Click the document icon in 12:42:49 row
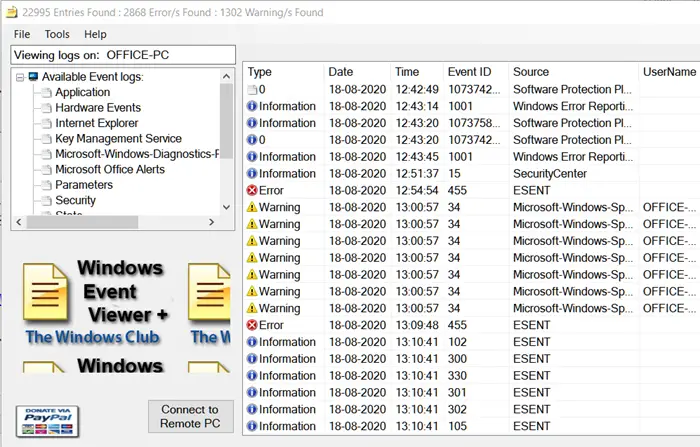This screenshot has width=700, height=447. pyautogui.click(x=252, y=90)
